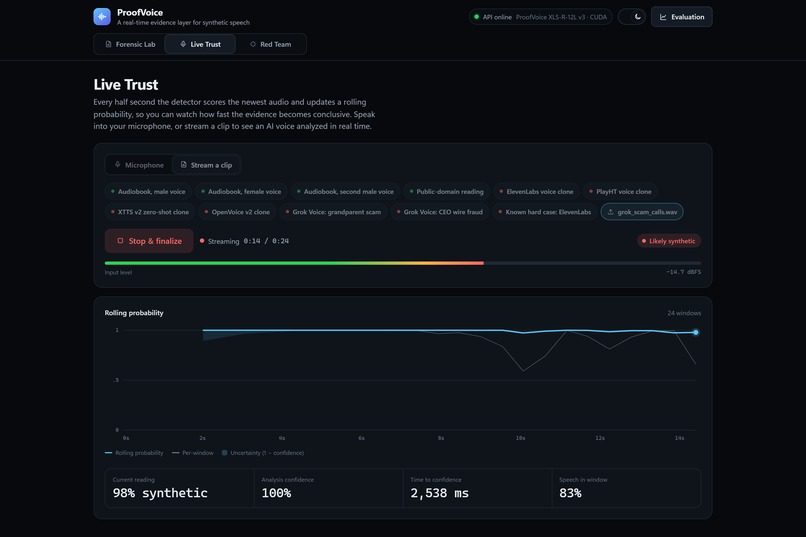
Task: Switch to the Red Team tab
Action: click(271, 44)
